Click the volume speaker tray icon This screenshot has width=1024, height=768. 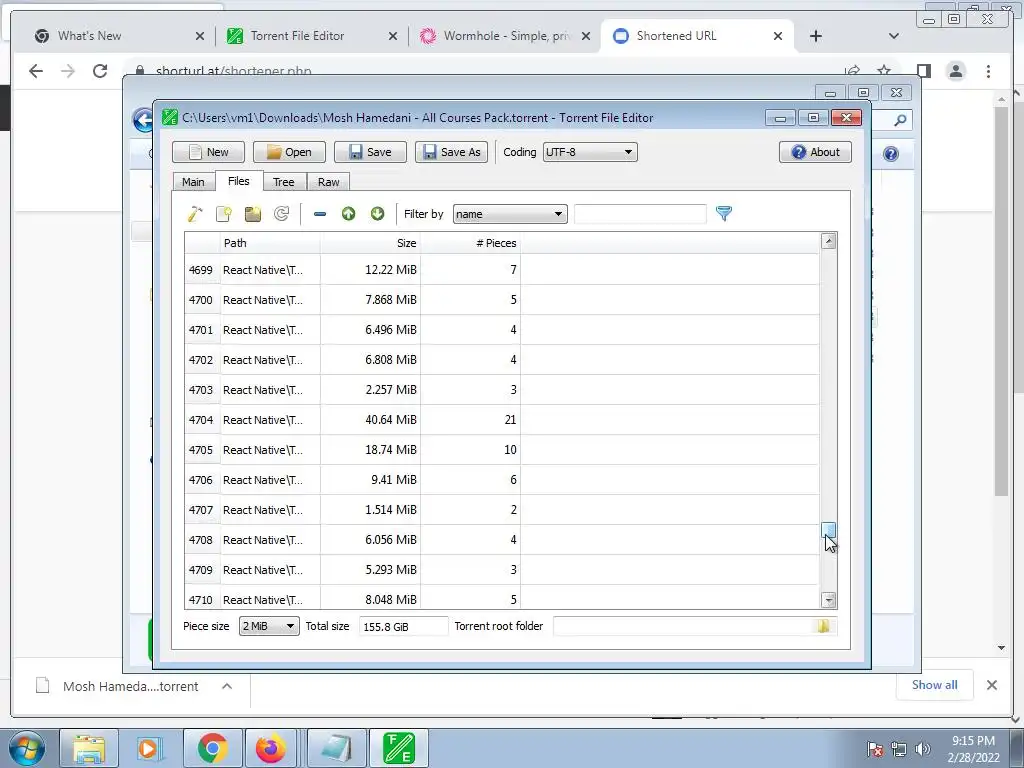(923, 749)
